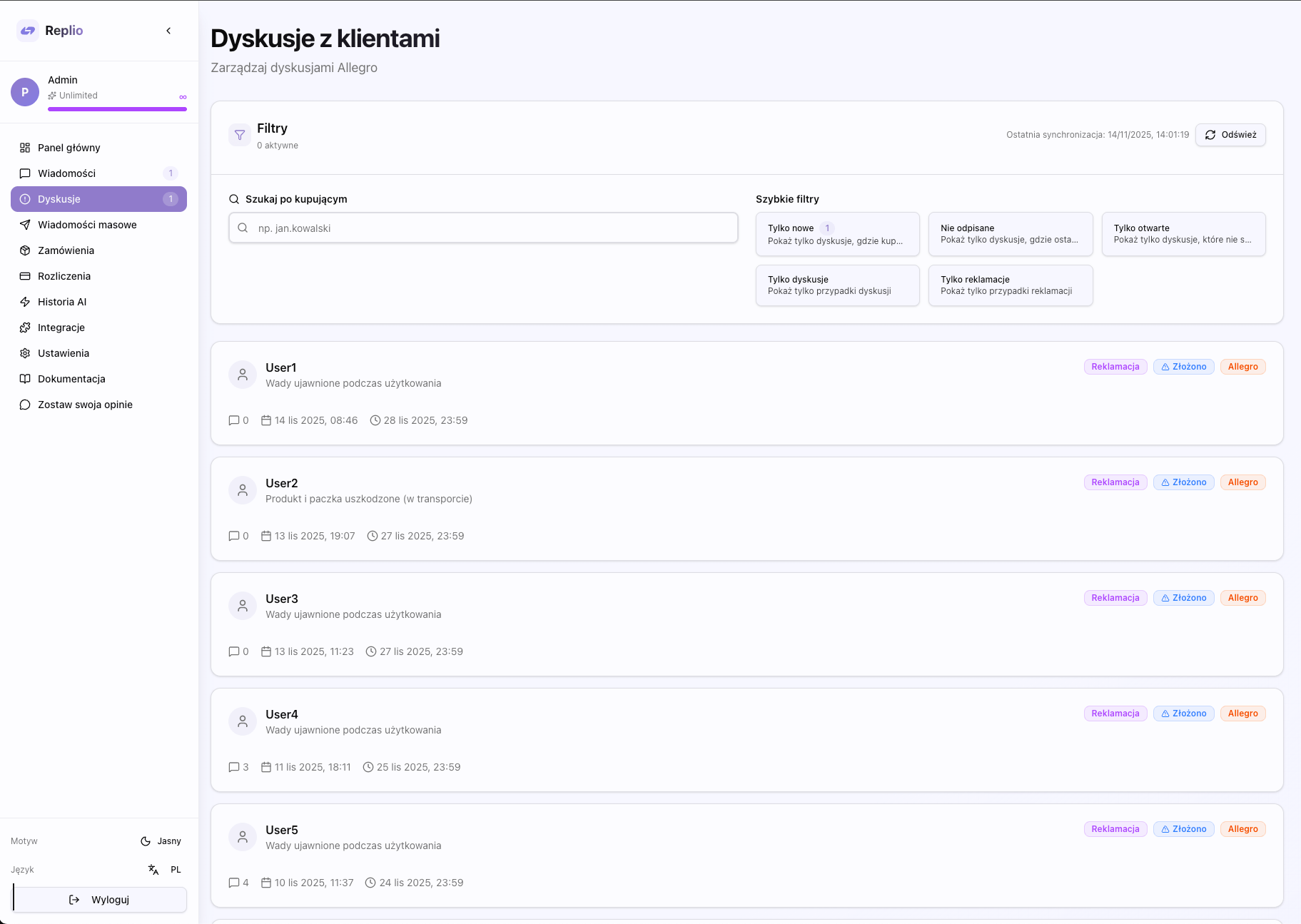Click the buyer search input field
Image resolution: width=1301 pixels, height=924 pixels.
pyautogui.click(x=482, y=228)
